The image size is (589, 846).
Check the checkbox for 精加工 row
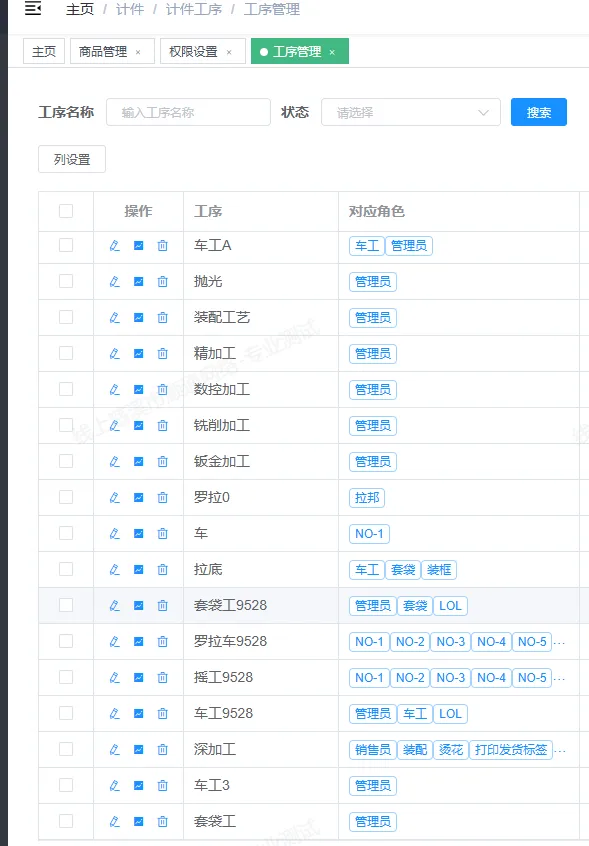click(66, 353)
